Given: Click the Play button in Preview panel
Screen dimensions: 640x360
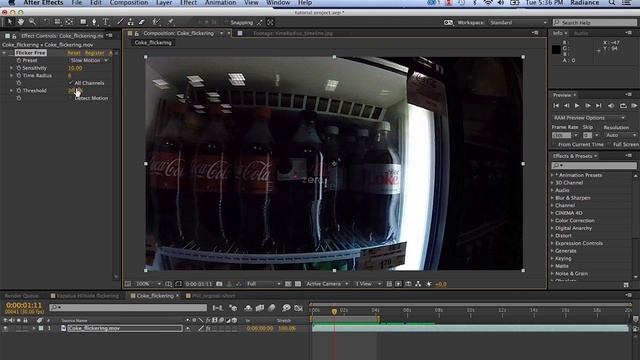Looking at the screenshot, I should (577, 106).
